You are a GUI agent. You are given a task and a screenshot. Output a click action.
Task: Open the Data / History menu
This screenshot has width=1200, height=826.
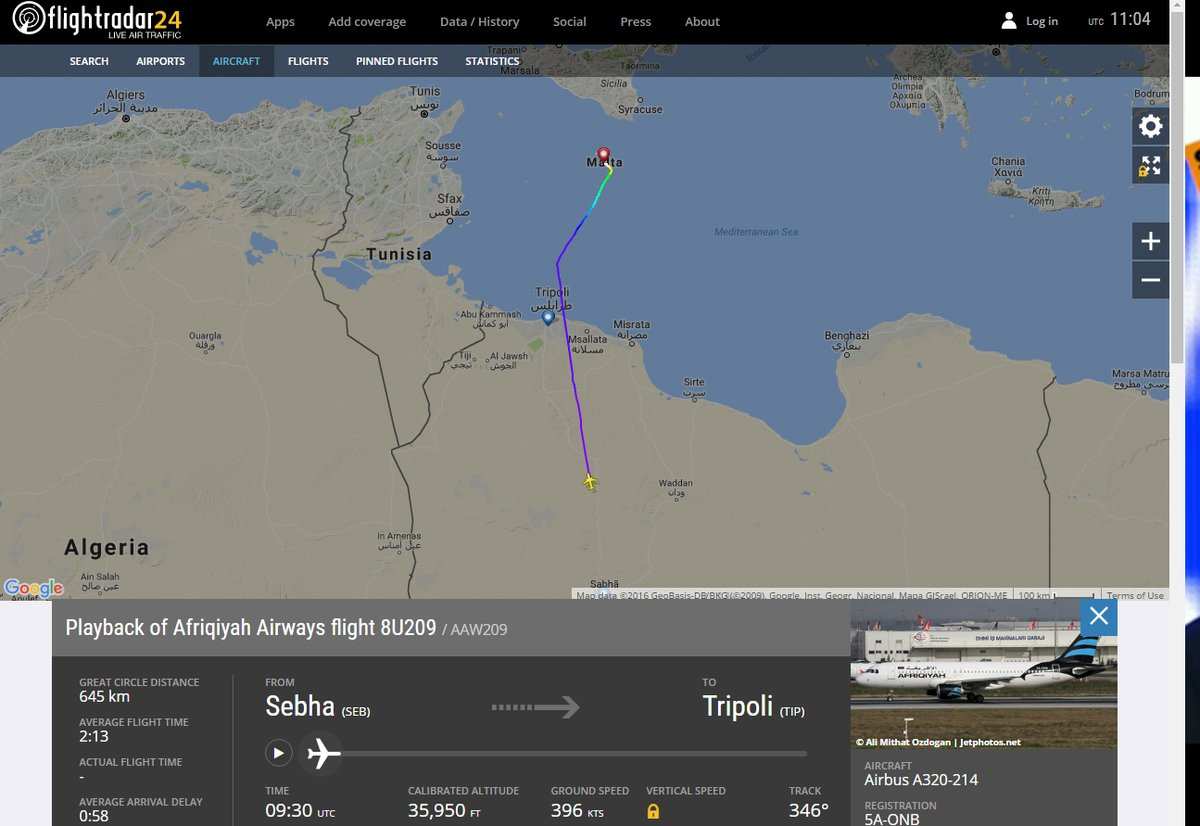pos(479,22)
